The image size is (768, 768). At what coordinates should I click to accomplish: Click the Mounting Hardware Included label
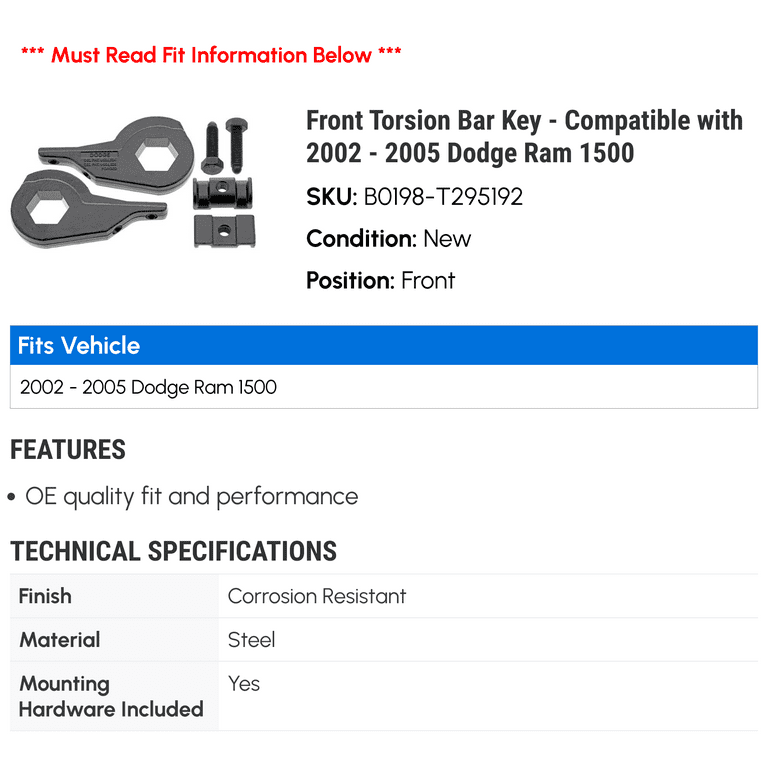tap(111, 697)
